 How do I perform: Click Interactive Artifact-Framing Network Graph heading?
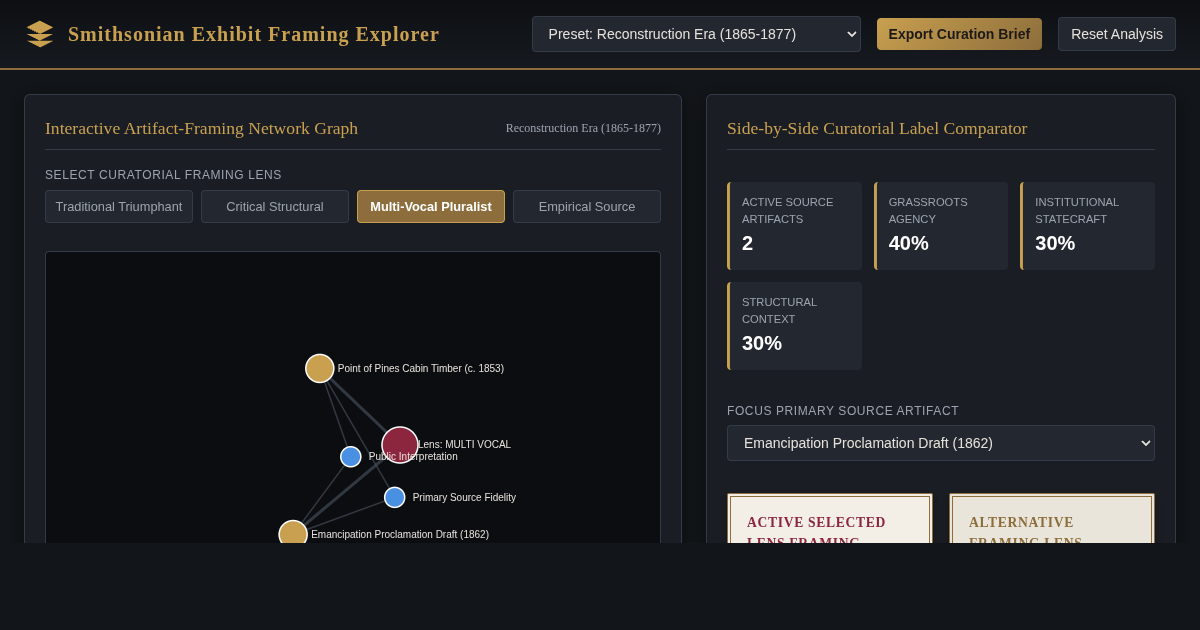[201, 128]
